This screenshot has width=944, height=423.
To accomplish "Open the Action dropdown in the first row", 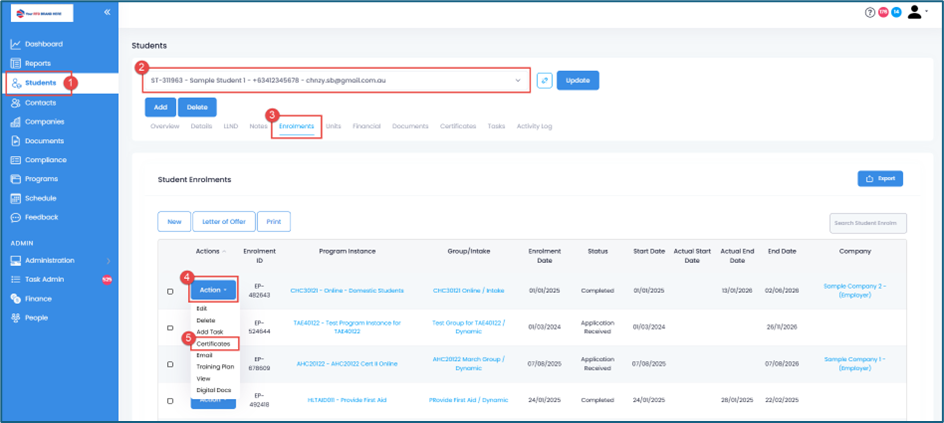I will pos(213,290).
